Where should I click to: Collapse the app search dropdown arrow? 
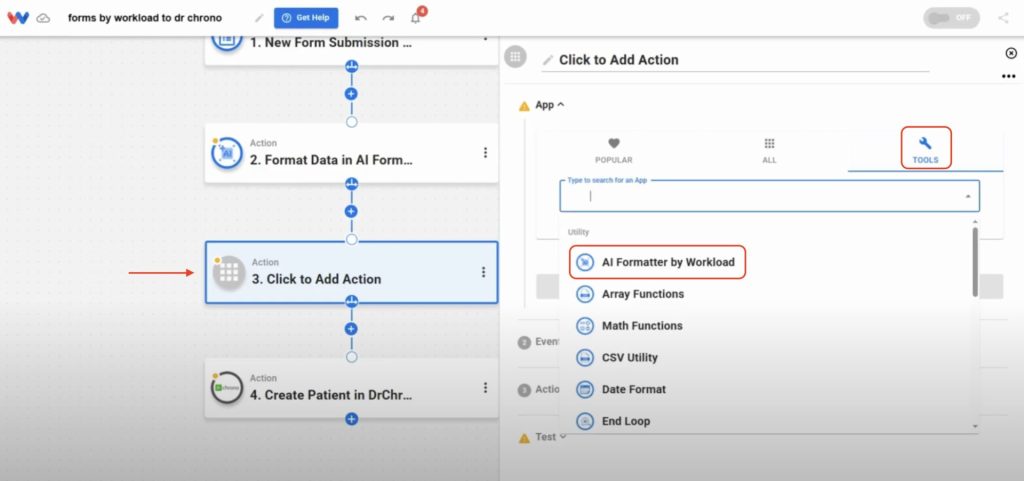(967, 196)
